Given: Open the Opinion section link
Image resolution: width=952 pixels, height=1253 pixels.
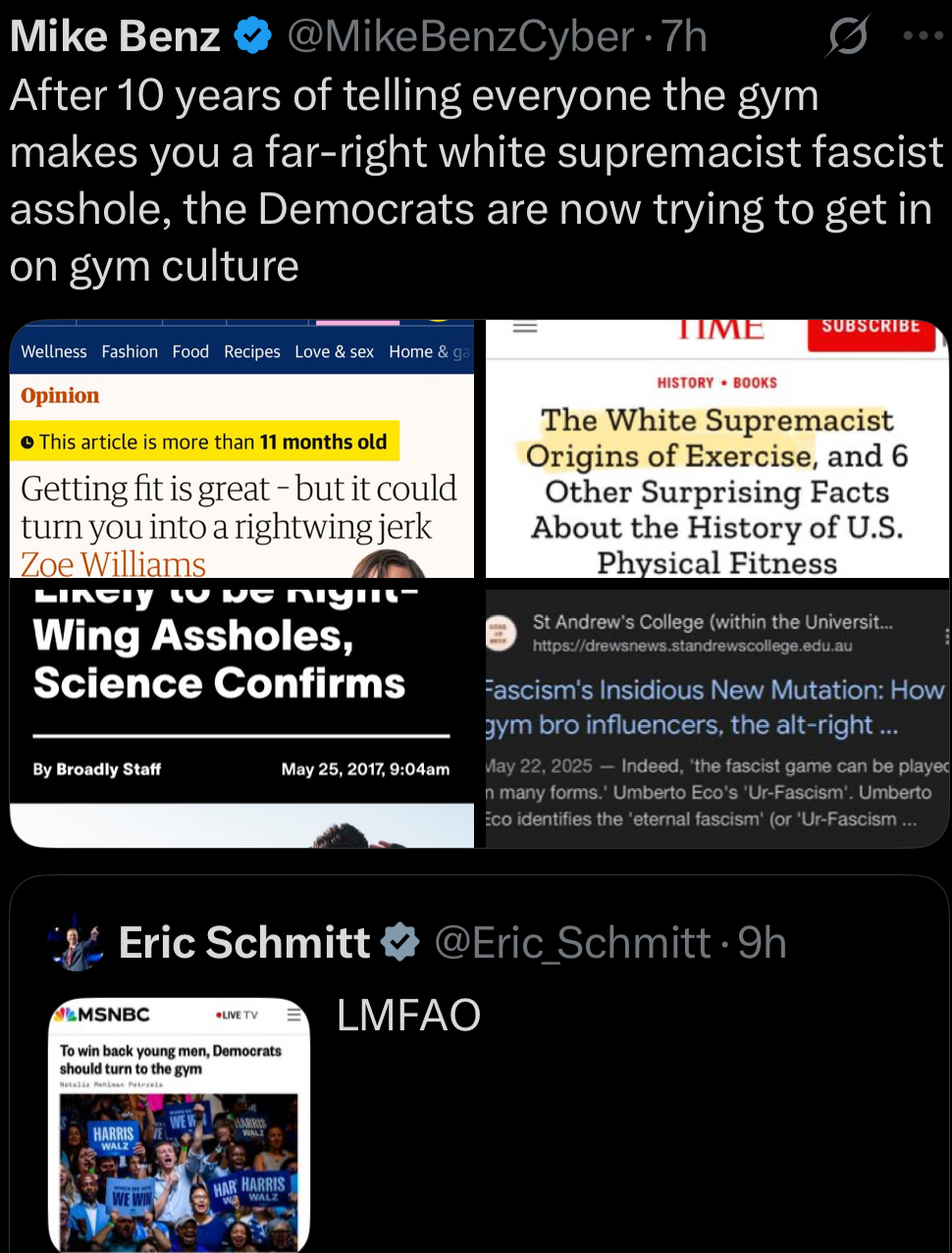Looking at the screenshot, I should [60, 395].
